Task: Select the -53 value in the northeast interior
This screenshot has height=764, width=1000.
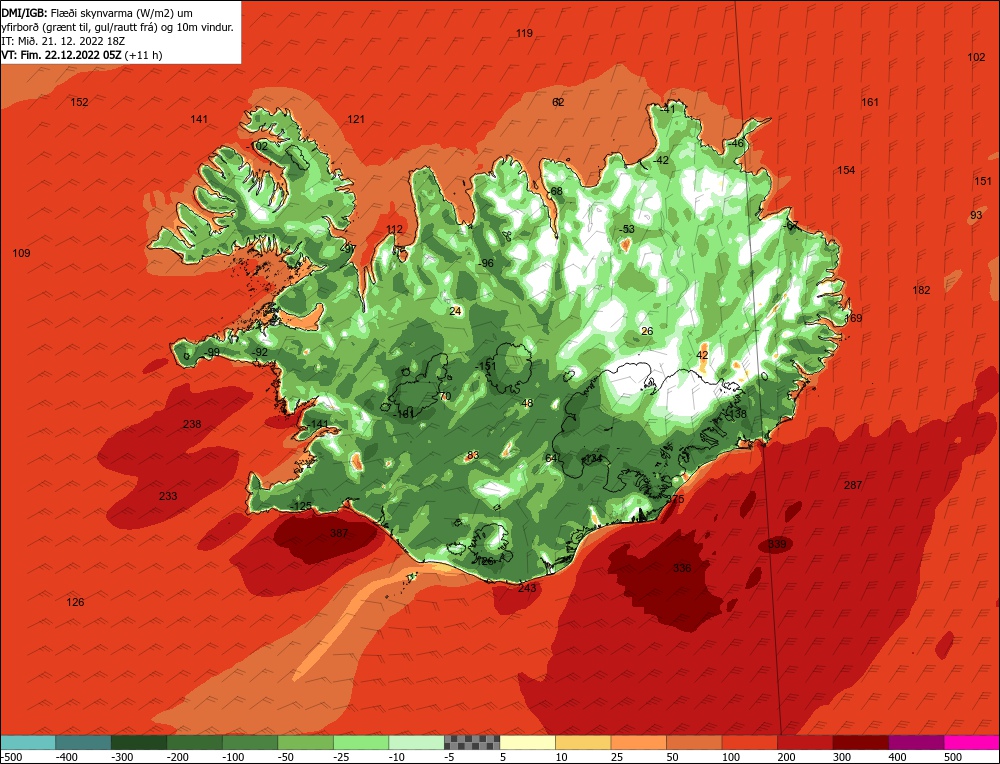Action: (628, 229)
